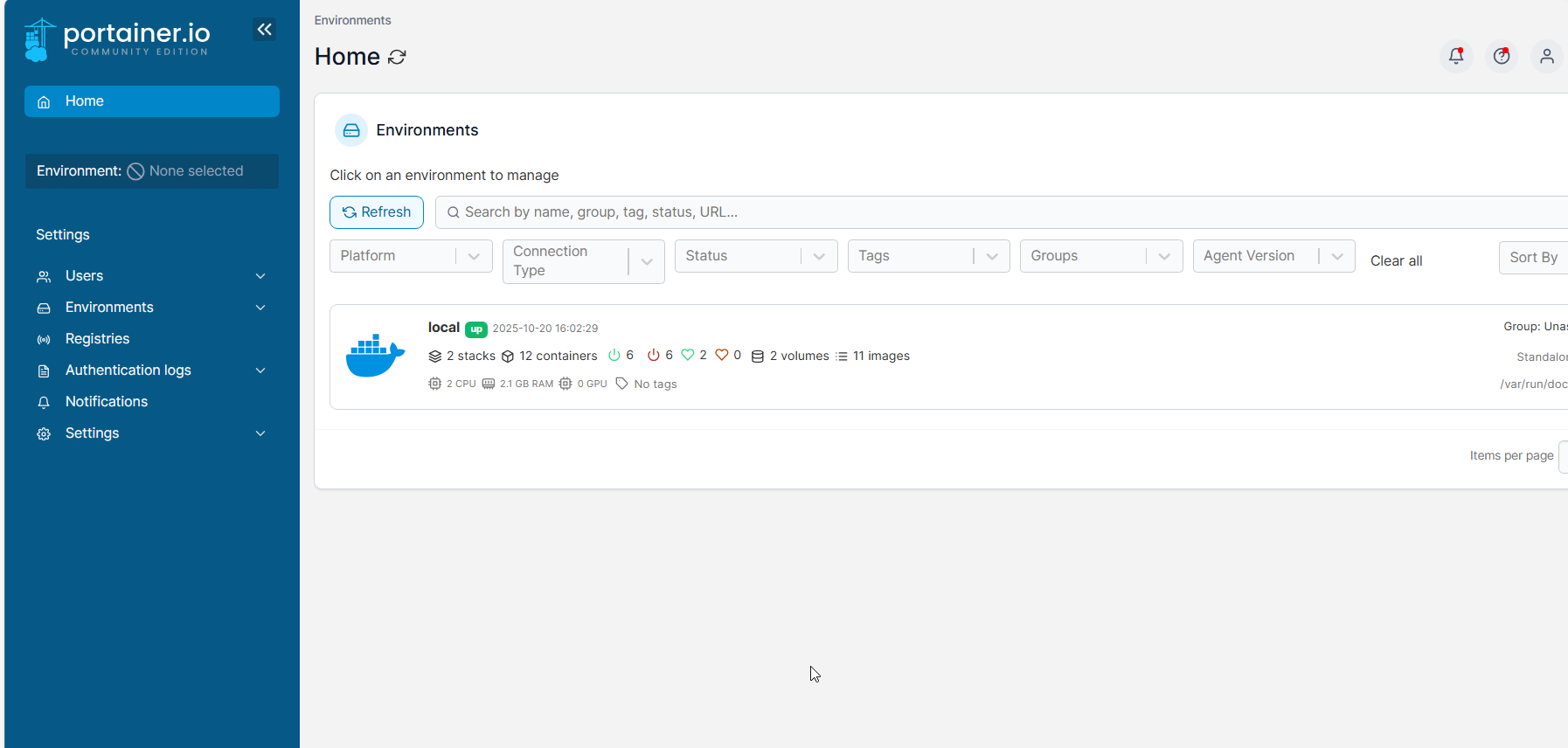Open the Groups filter dropdown

1101,256
